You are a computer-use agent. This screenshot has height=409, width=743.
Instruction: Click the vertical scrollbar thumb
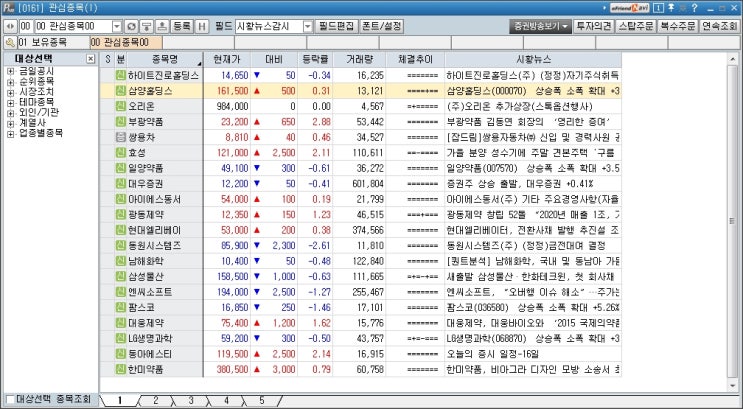(x=733, y=222)
